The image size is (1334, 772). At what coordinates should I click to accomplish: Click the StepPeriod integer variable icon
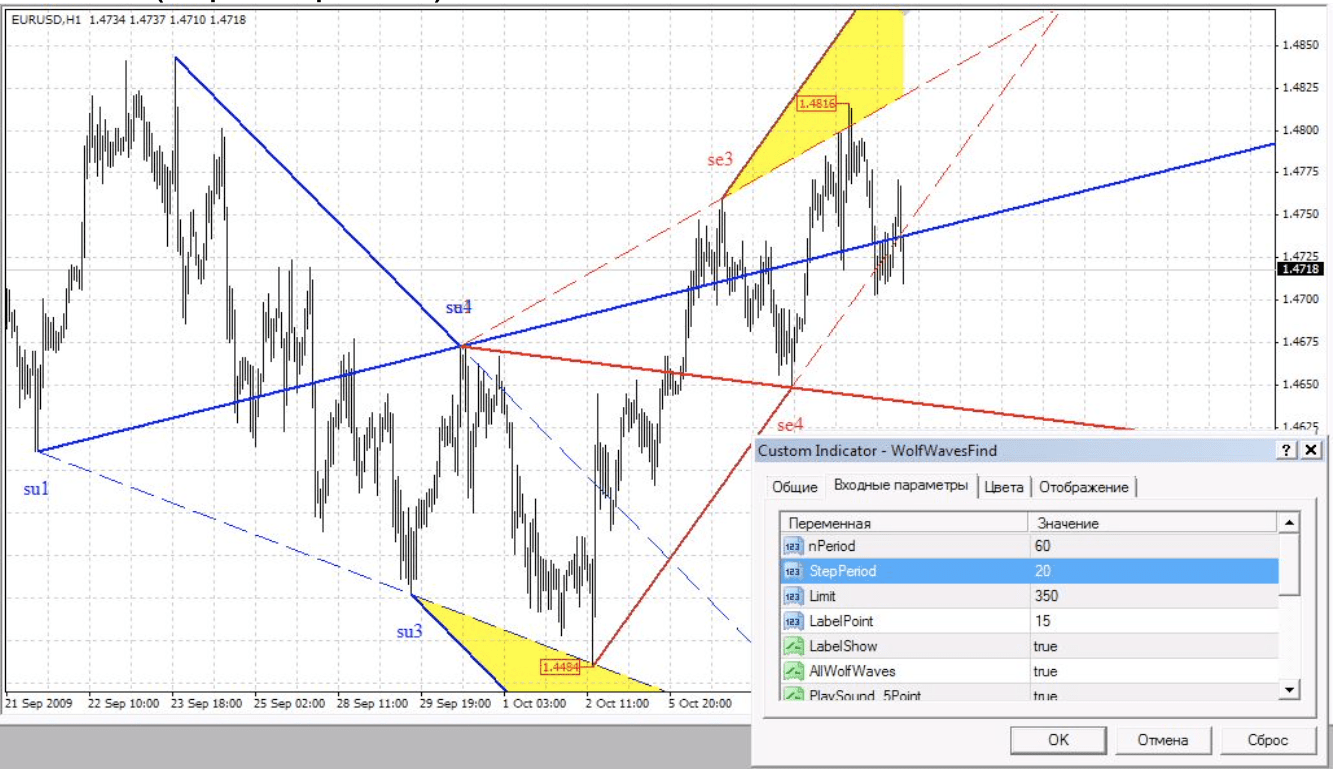pos(793,571)
